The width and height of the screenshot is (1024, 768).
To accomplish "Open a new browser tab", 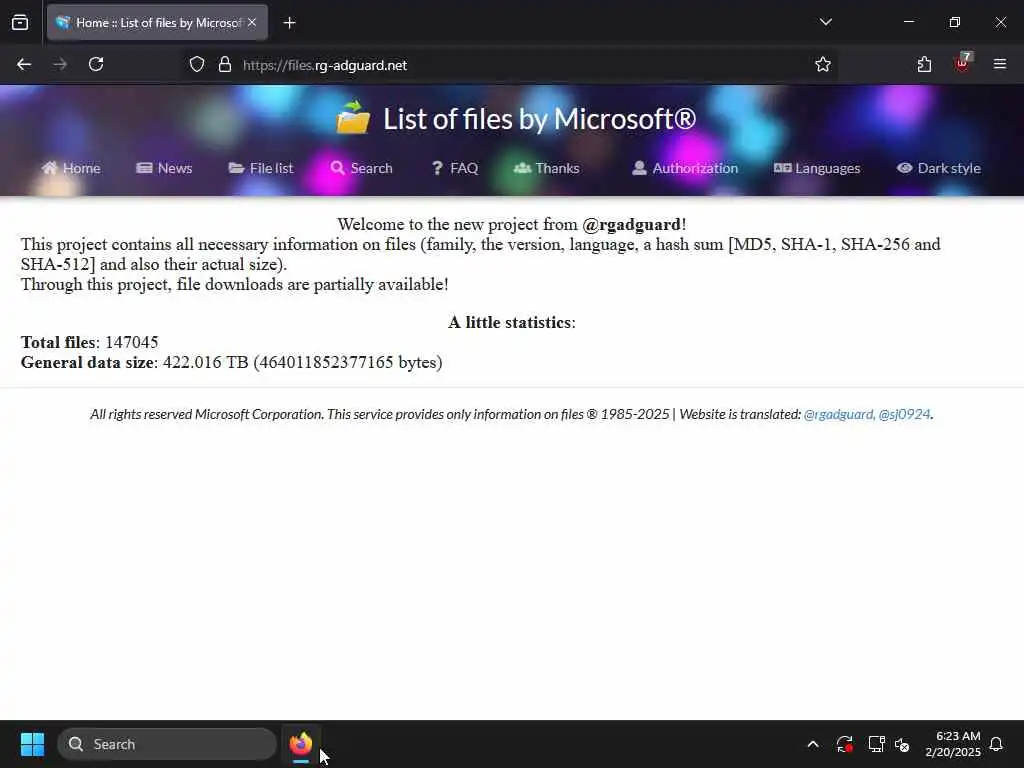I will click(x=289, y=23).
